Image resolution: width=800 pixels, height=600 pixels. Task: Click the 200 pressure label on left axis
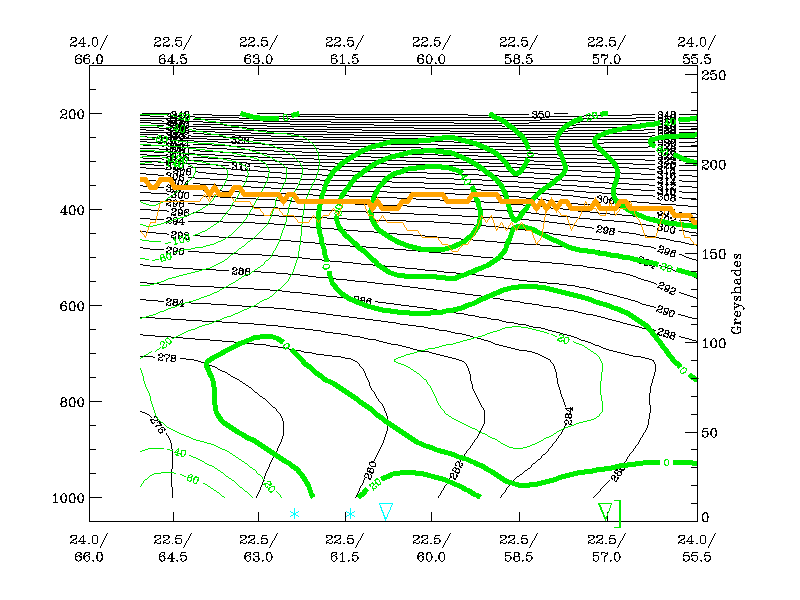click(73, 113)
